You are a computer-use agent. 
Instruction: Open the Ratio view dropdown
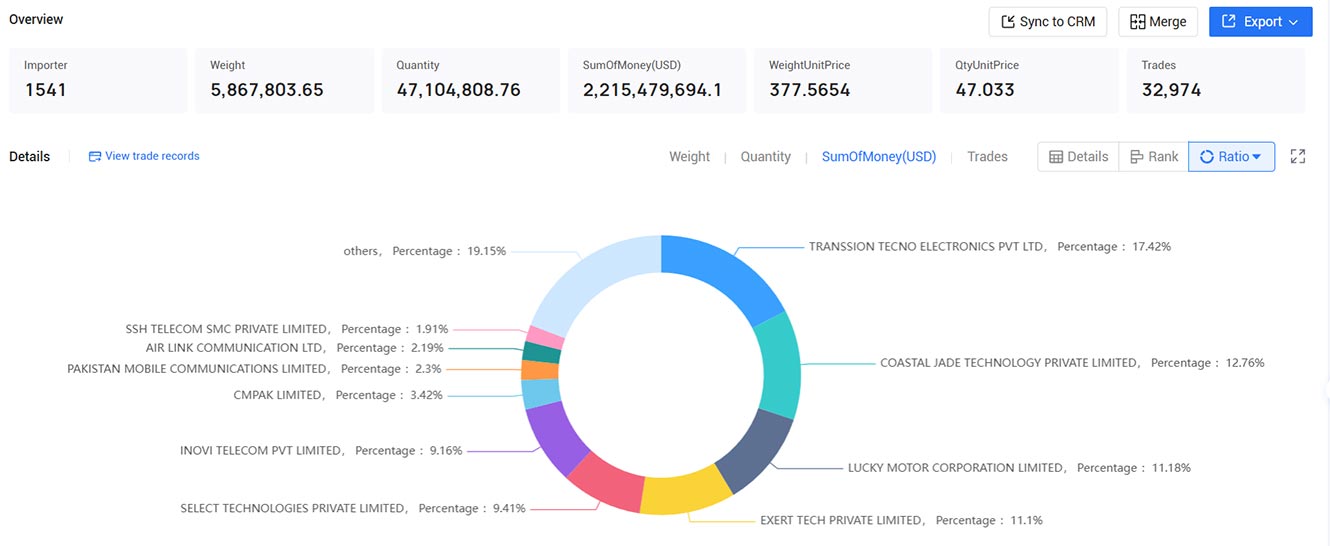point(1231,157)
